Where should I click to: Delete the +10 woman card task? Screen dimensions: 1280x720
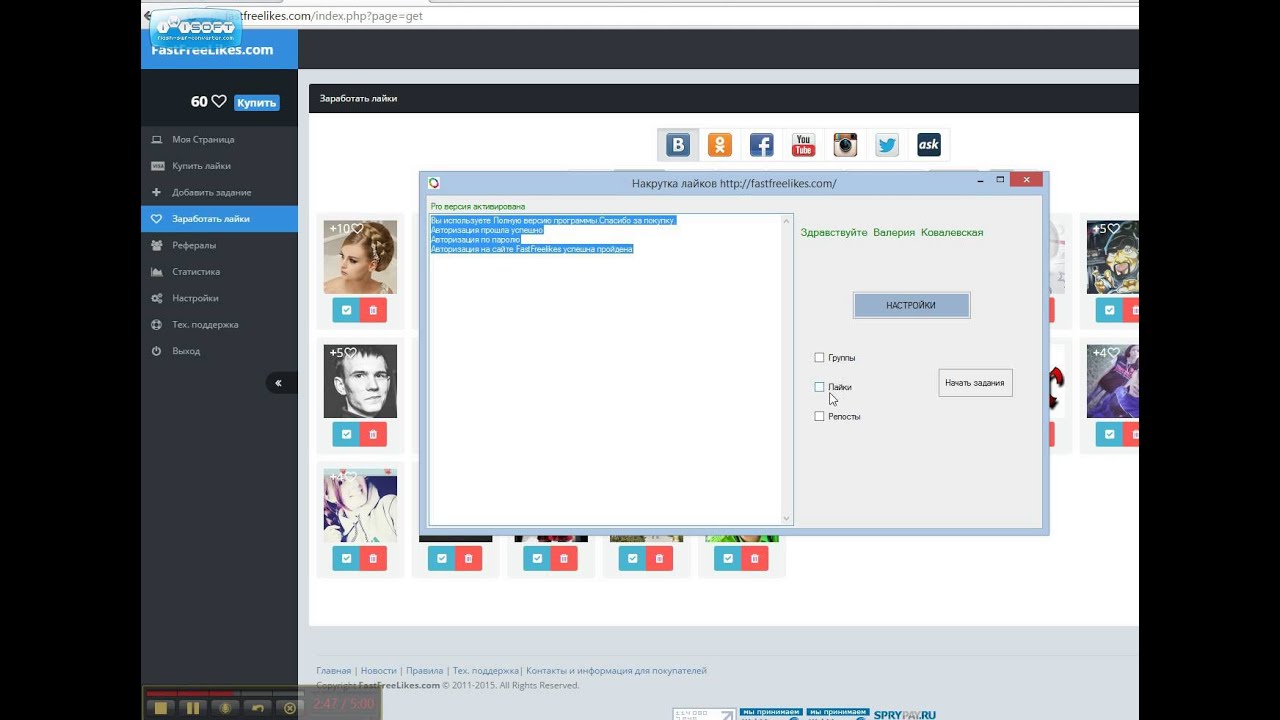point(373,310)
